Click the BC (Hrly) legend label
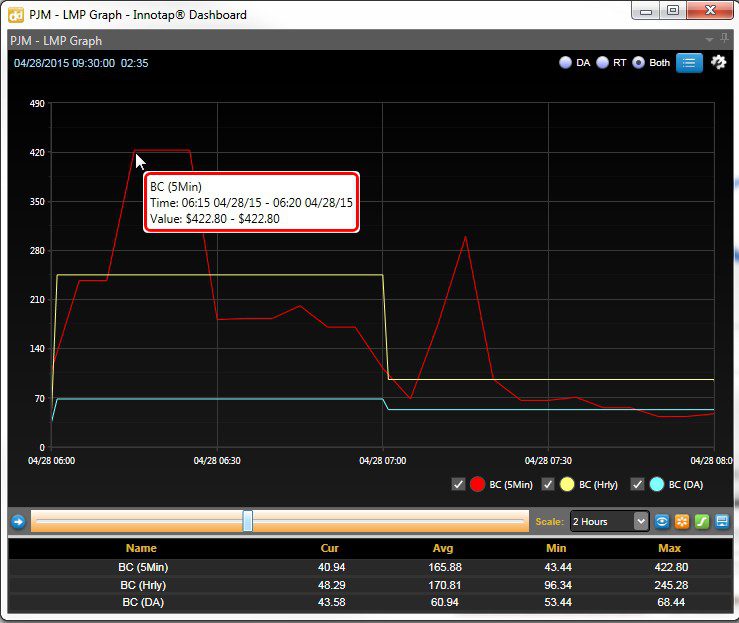The height and width of the screenshot is (623, 739). tap(598, 484)
